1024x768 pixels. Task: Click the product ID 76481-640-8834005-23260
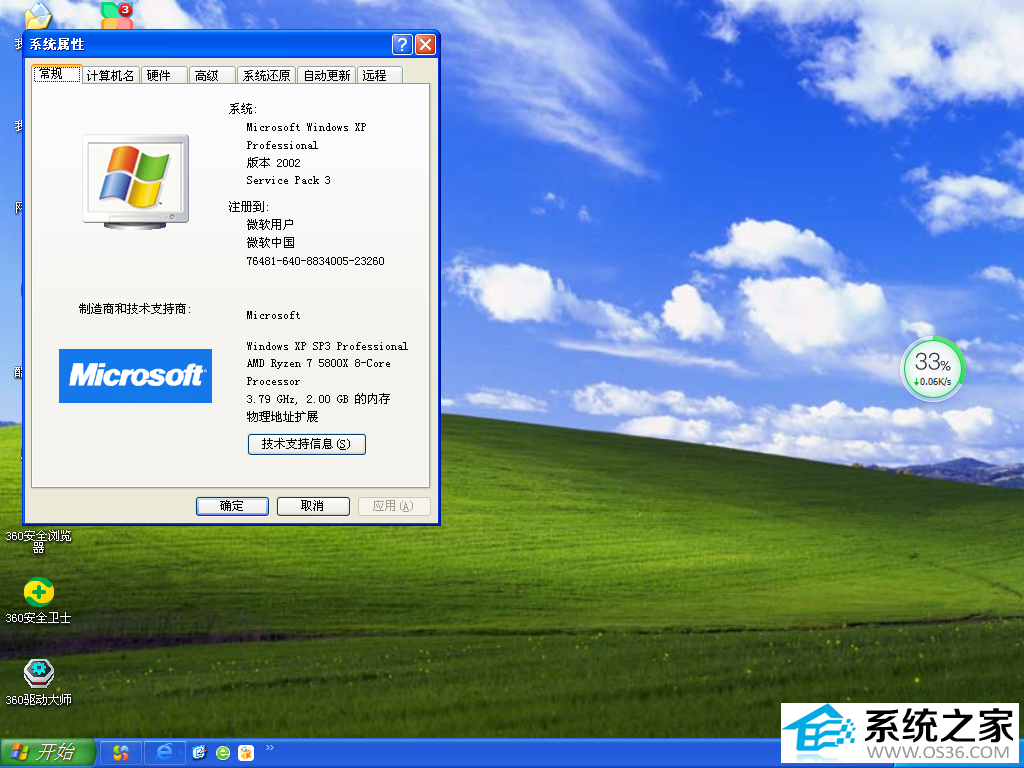coord(315,261)
